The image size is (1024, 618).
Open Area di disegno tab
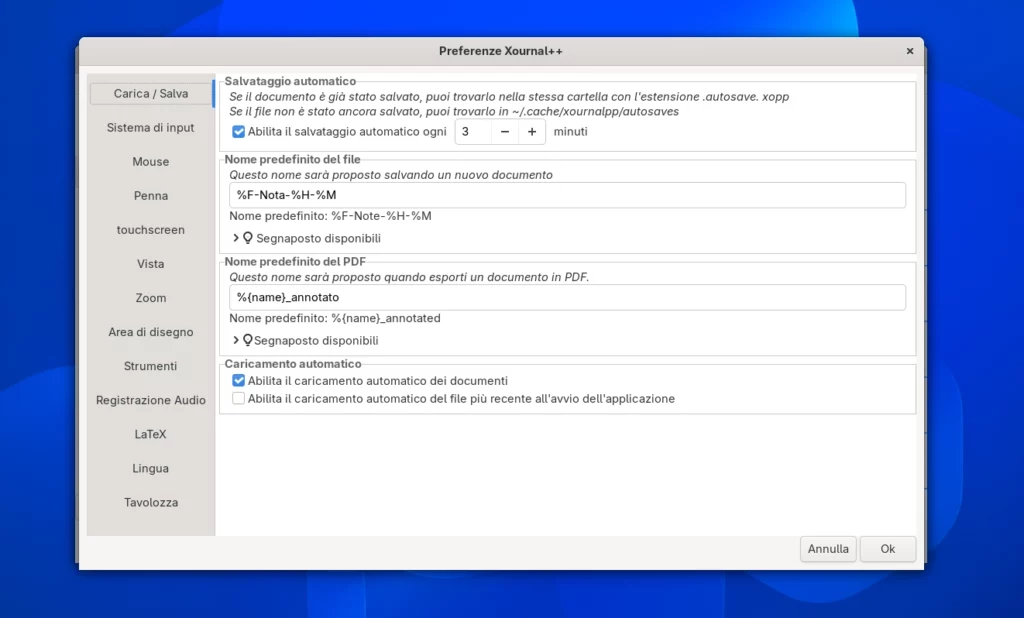tap(151, 332)
